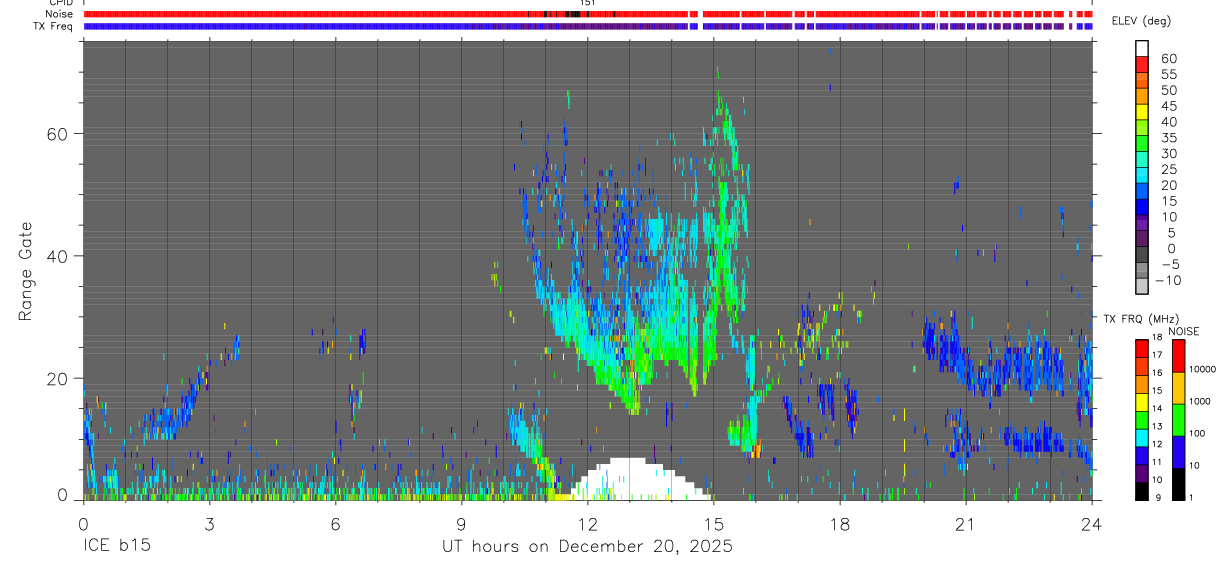Click the '25' label on ELEV colorbar
Image resolution: width=1228 pixels, height=567 pixels.
coord(1169,169)
